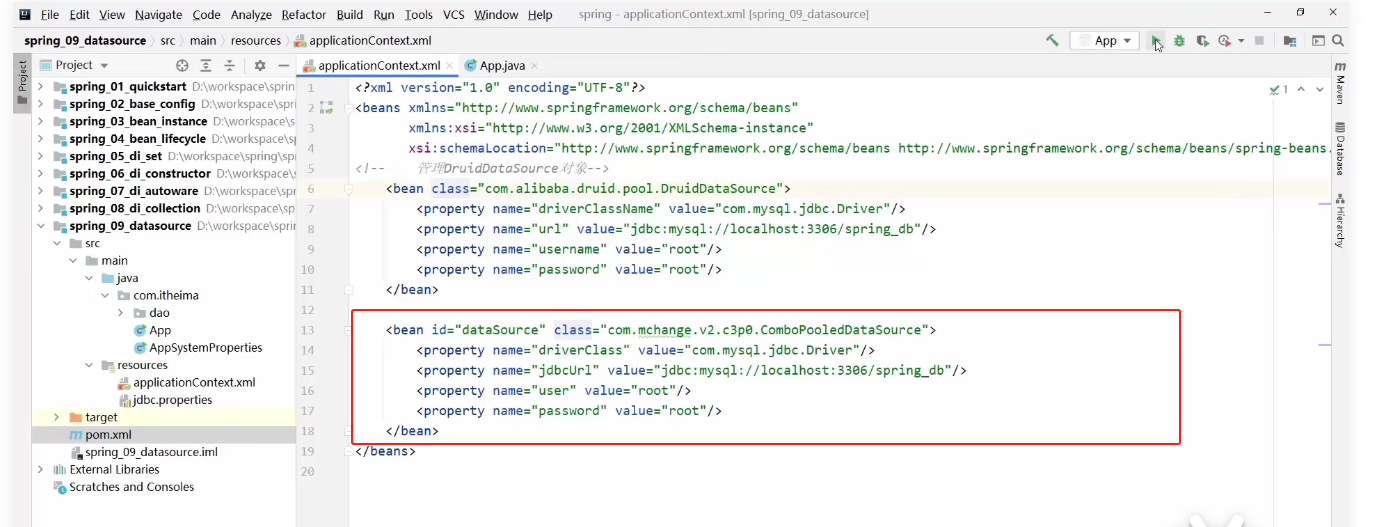
Task: Open the Database tool window
Action: click(1340, 147)
